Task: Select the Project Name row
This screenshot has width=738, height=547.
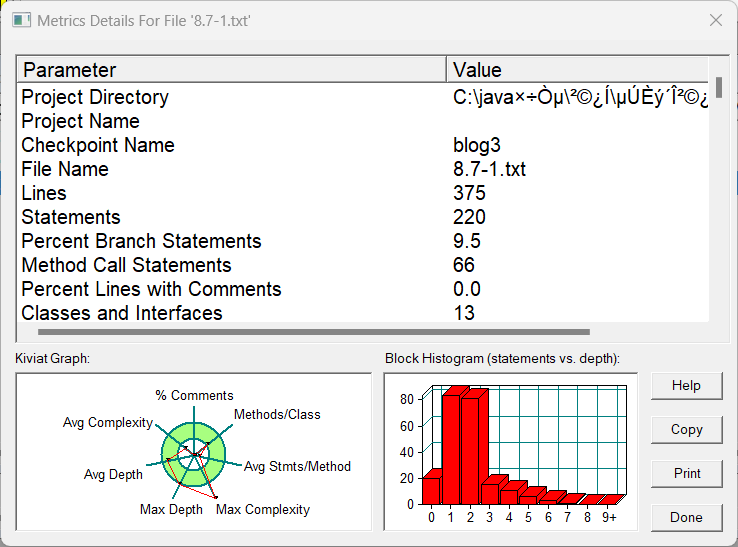Action: tap(362, 121)
